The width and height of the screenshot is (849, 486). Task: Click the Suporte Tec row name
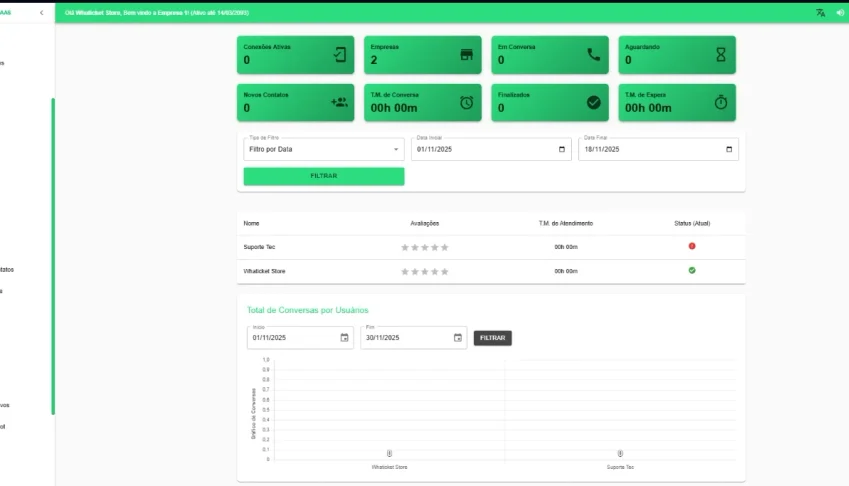259,247
